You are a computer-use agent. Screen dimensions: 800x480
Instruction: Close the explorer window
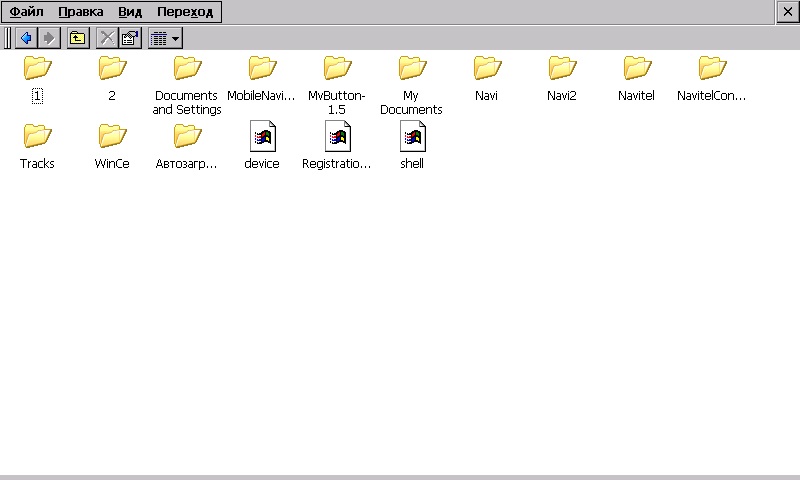tap(788, 12)
